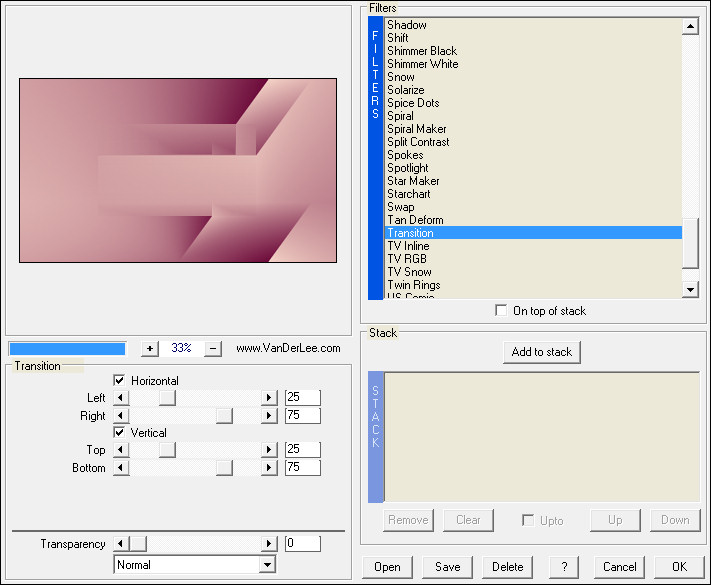Screen dimensions: 711x585
Task: Enable On top of stack checkbox
Action: coord(501,311)
